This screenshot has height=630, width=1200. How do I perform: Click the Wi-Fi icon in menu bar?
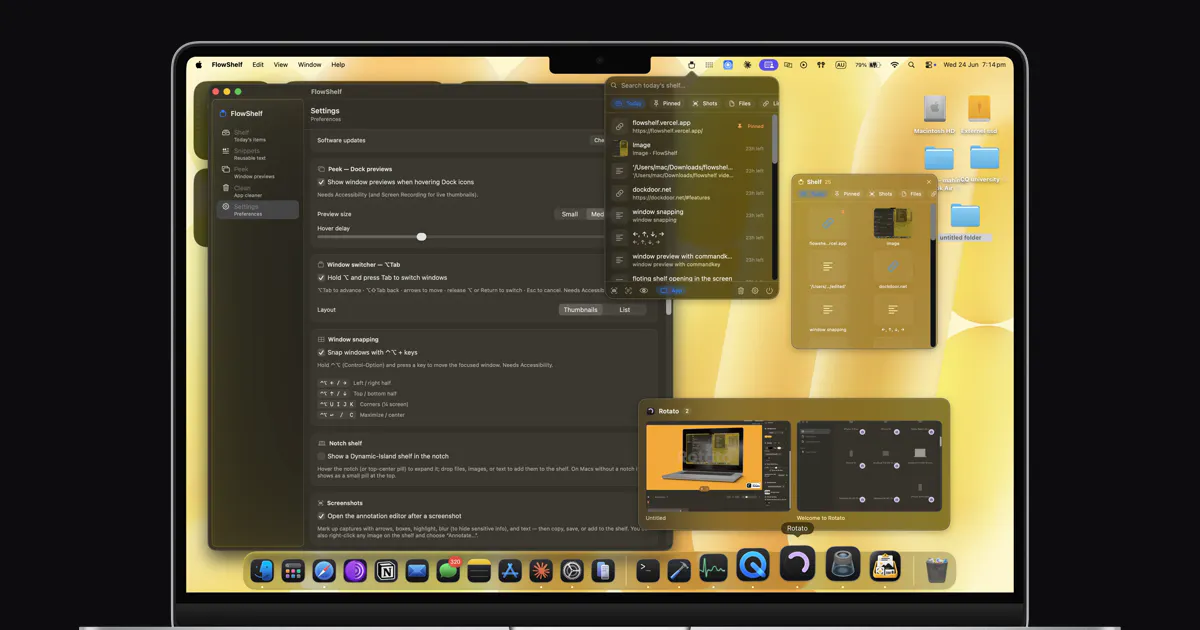894,65
